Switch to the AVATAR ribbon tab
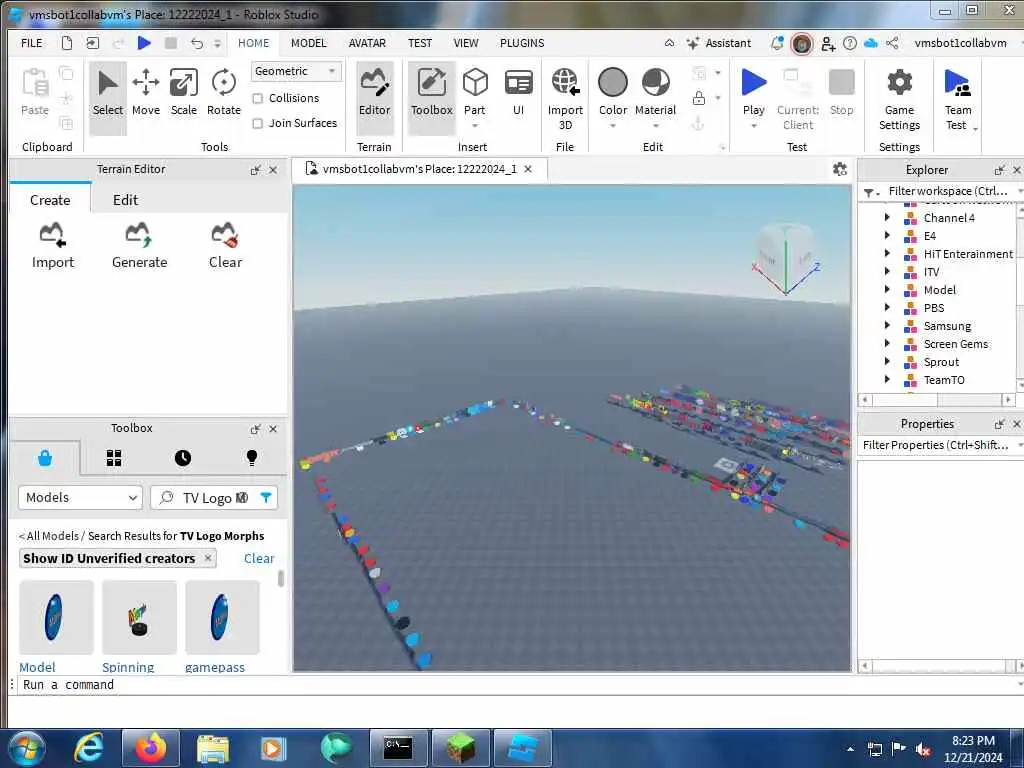The image size is (1024, 768). tap(367, 43)
